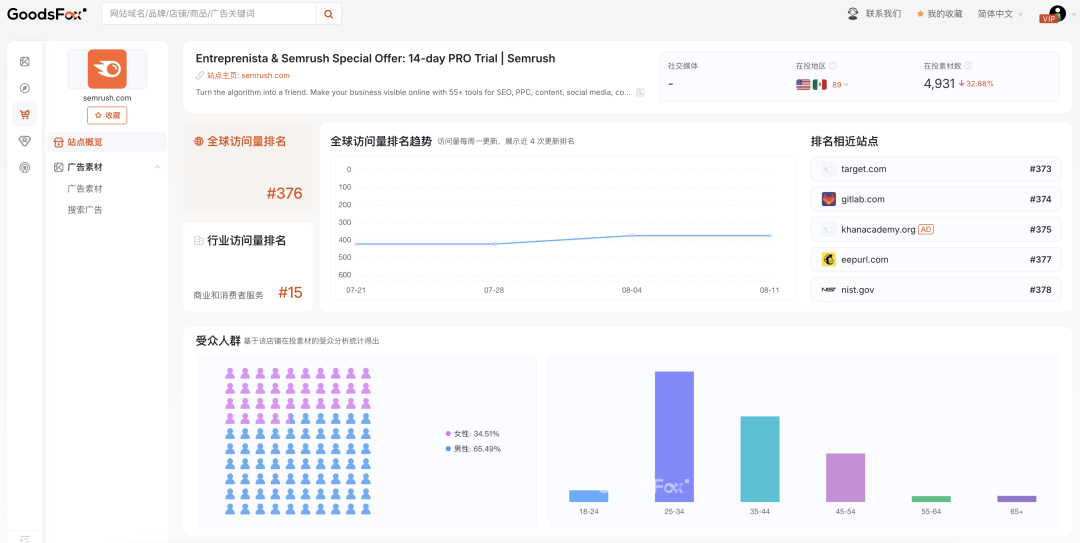The height and width of the screenshot is (543, 1080).
Task: Open the radar signal icon in left rail
Action: (25, 167)
